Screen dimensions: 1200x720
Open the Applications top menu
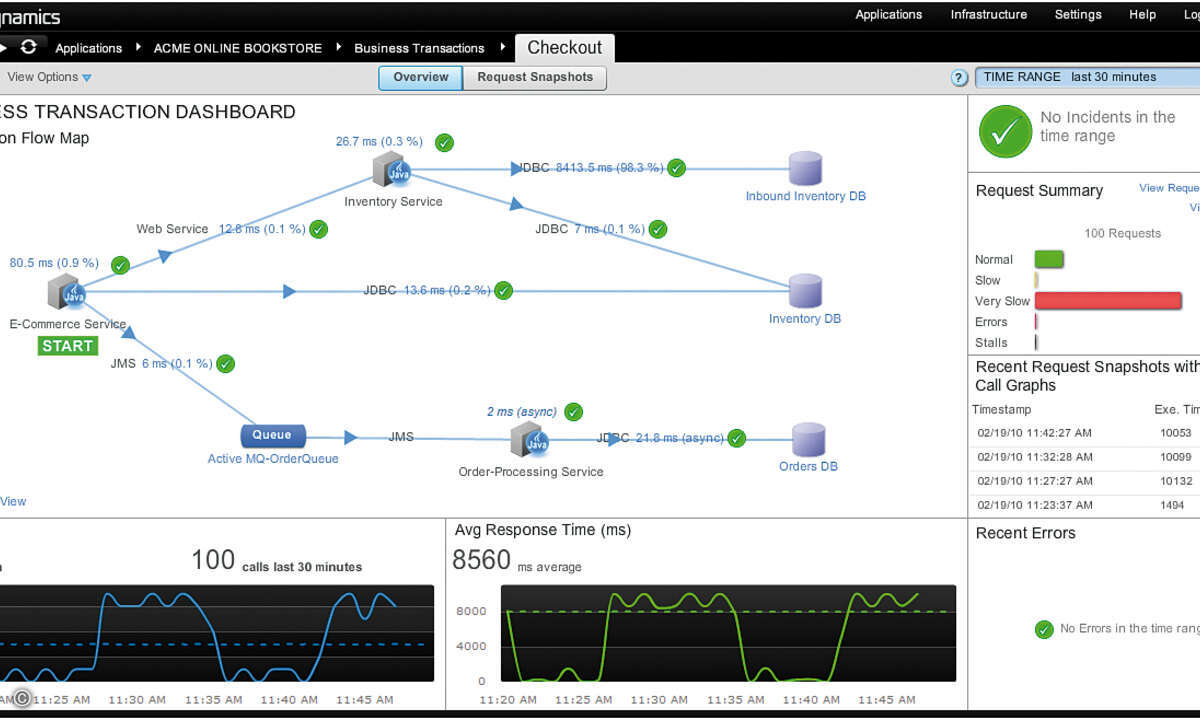888,15
